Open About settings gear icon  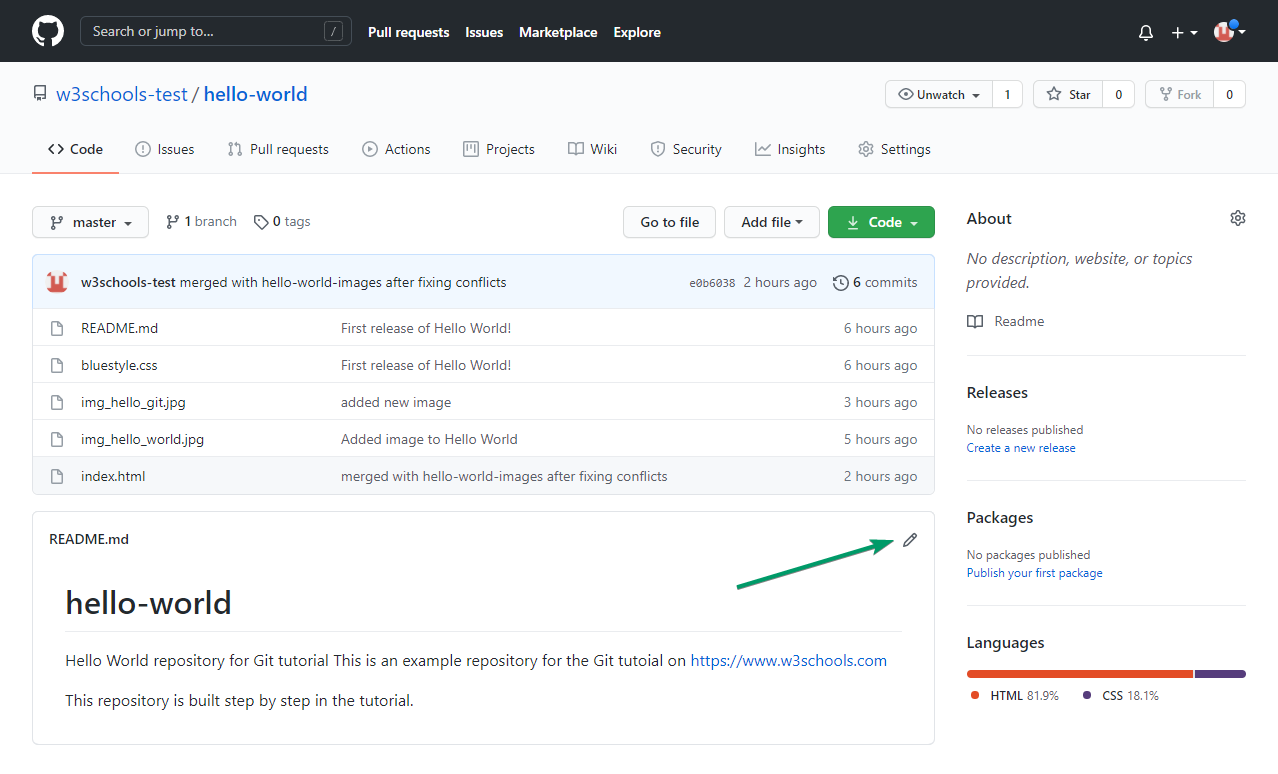click(x=1238, y=218)
